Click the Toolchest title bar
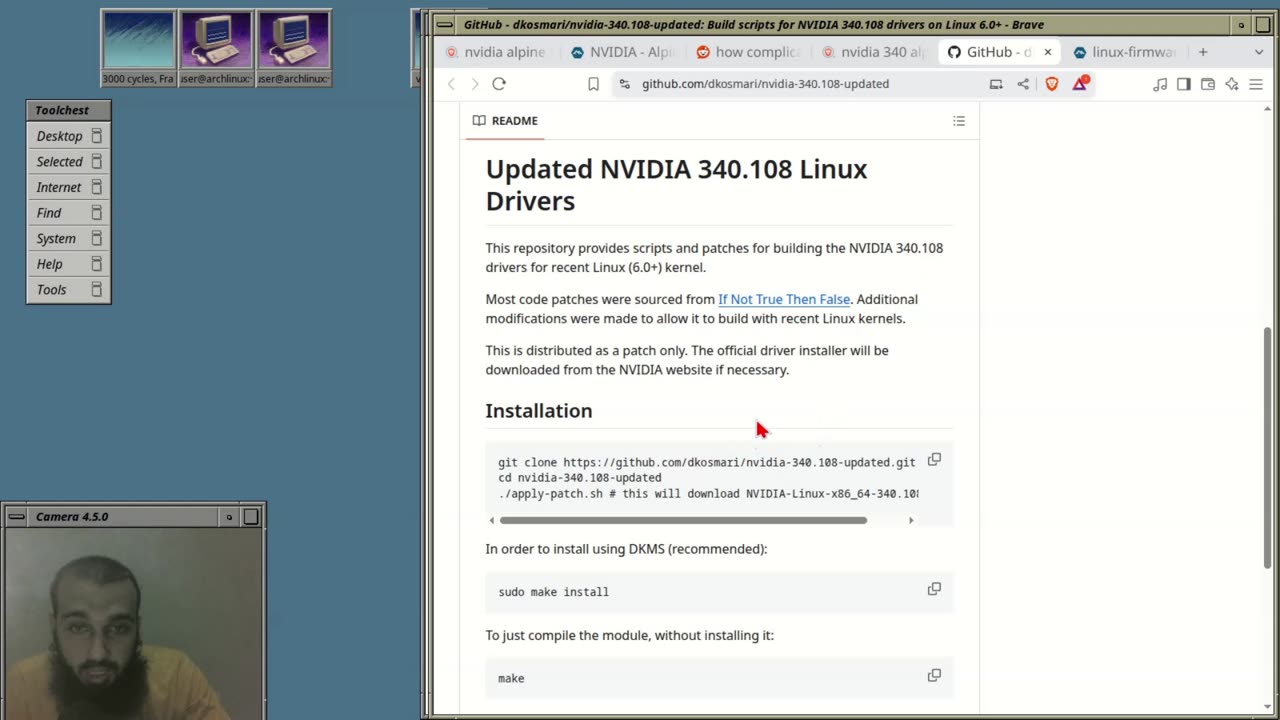This screenshot has height=720, width=1280. [x=68, y=110]
